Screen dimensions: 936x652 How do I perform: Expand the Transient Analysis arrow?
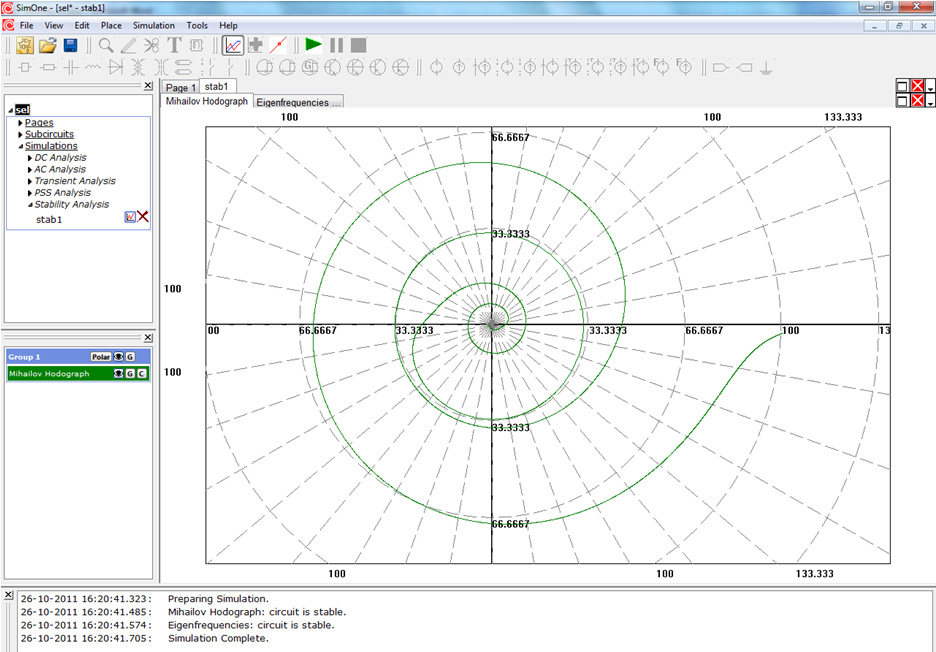30,182
